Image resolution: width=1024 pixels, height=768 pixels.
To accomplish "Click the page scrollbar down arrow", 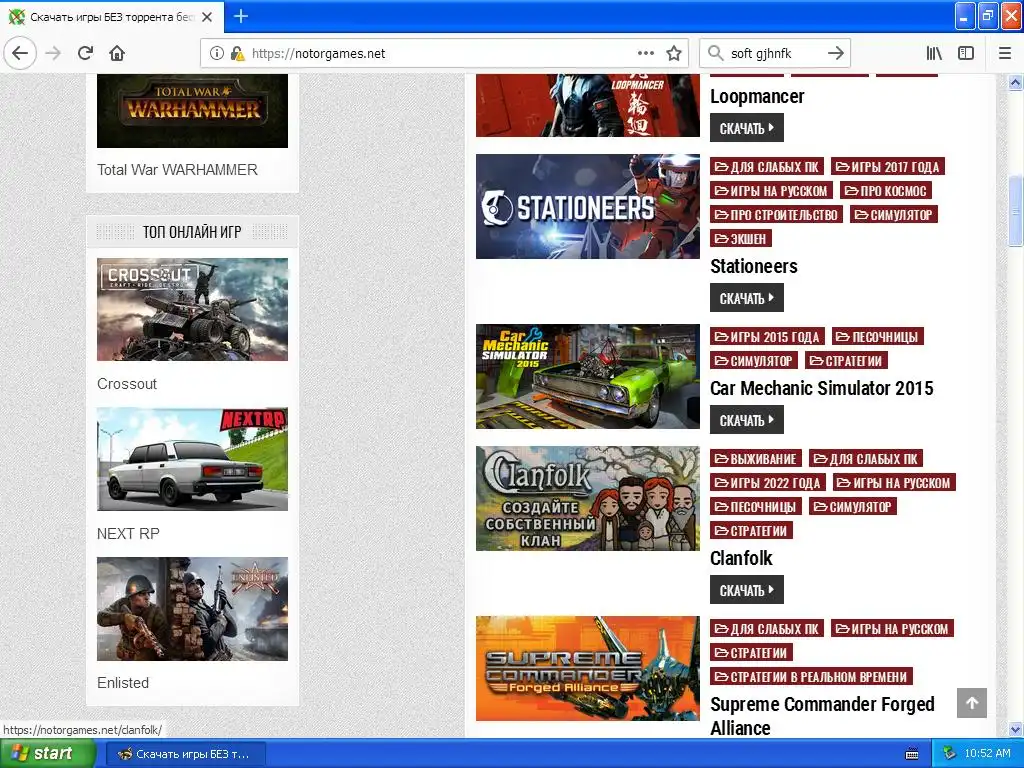I will [x=1016, y=729].
